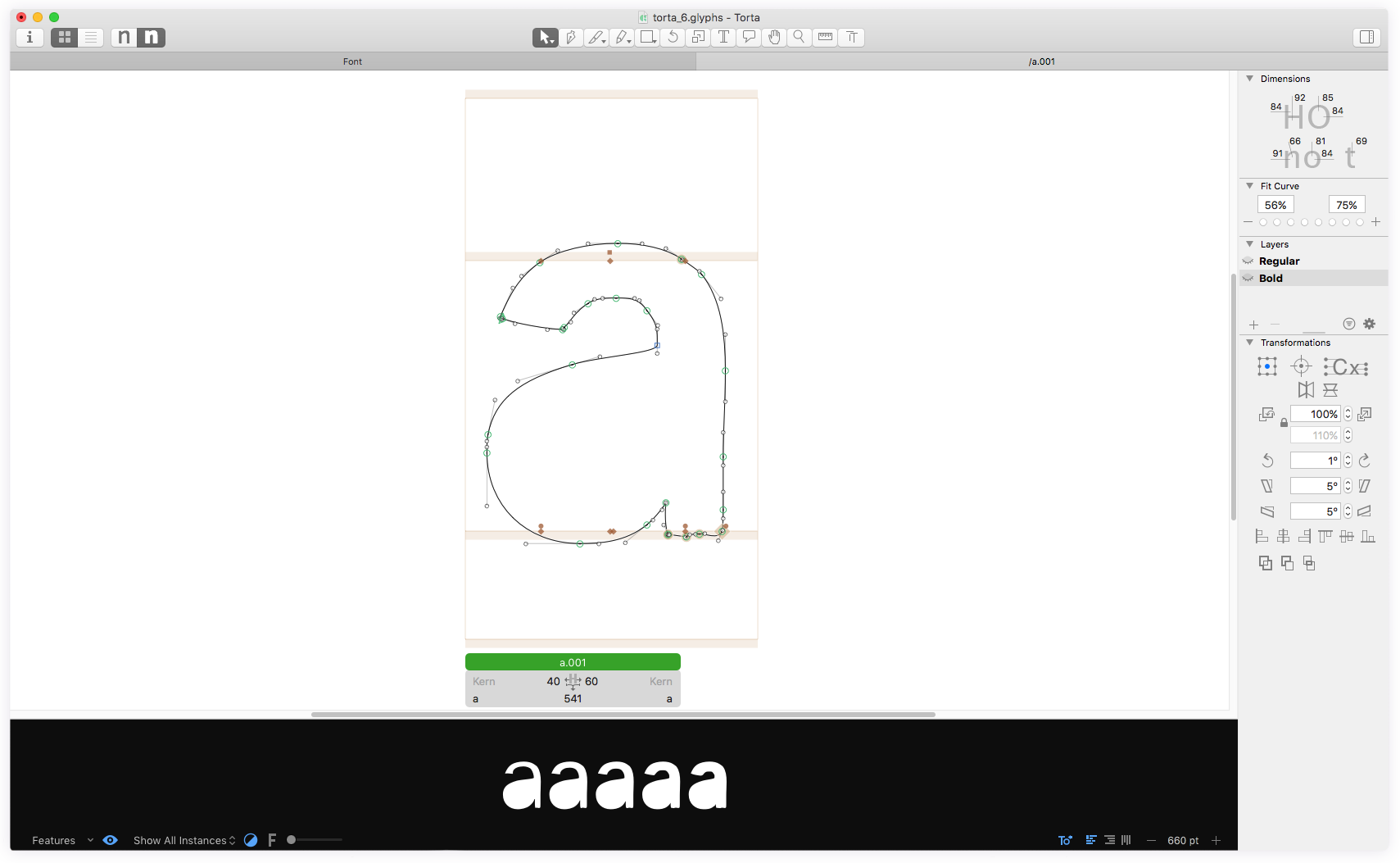Toggle the scale proportion lock
Screen dimensions: 1400x863
[1284, 424]
